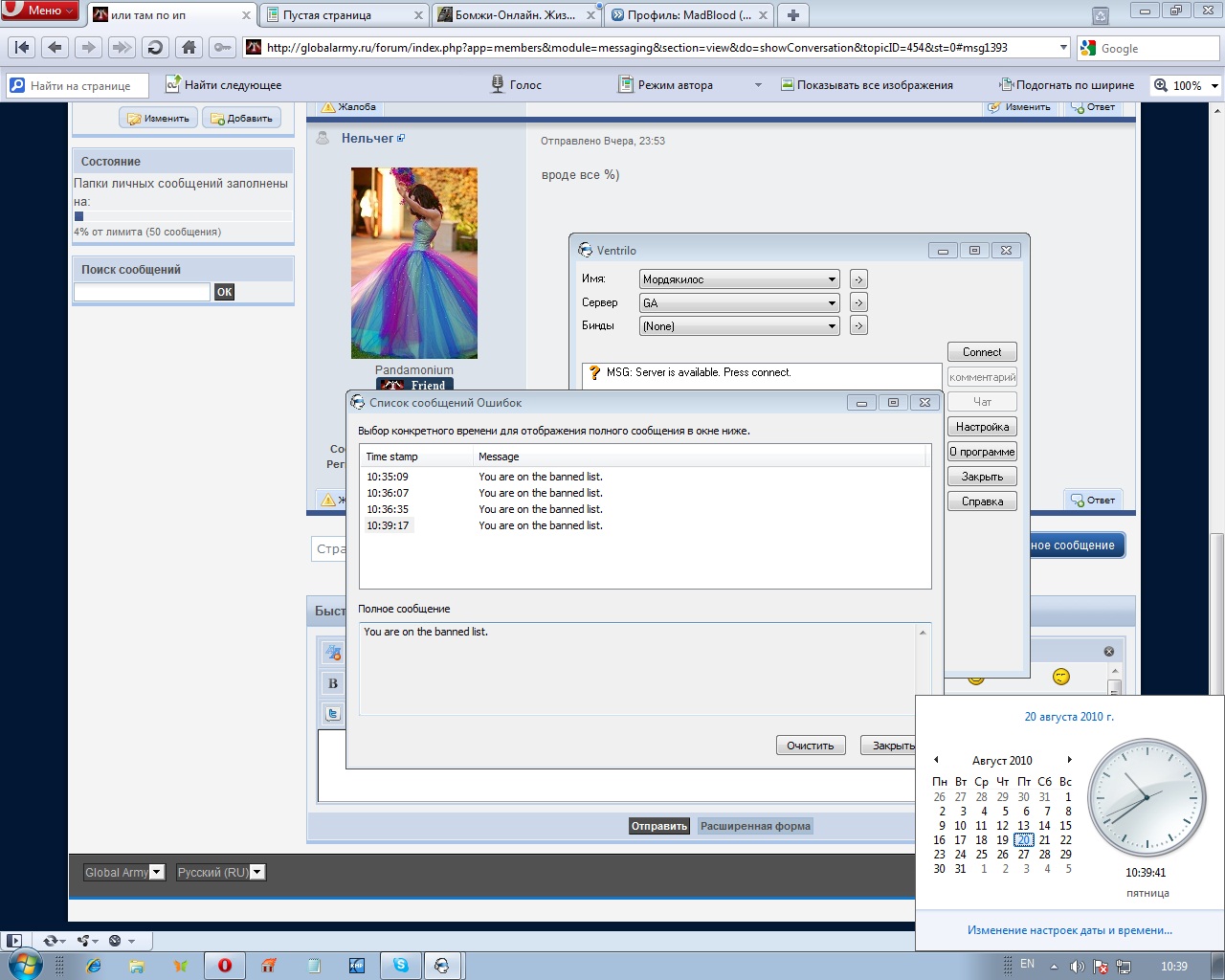The image size is (1225, 980).
Task: Click the Жалоба report button at top
Action: pos(348,107)
